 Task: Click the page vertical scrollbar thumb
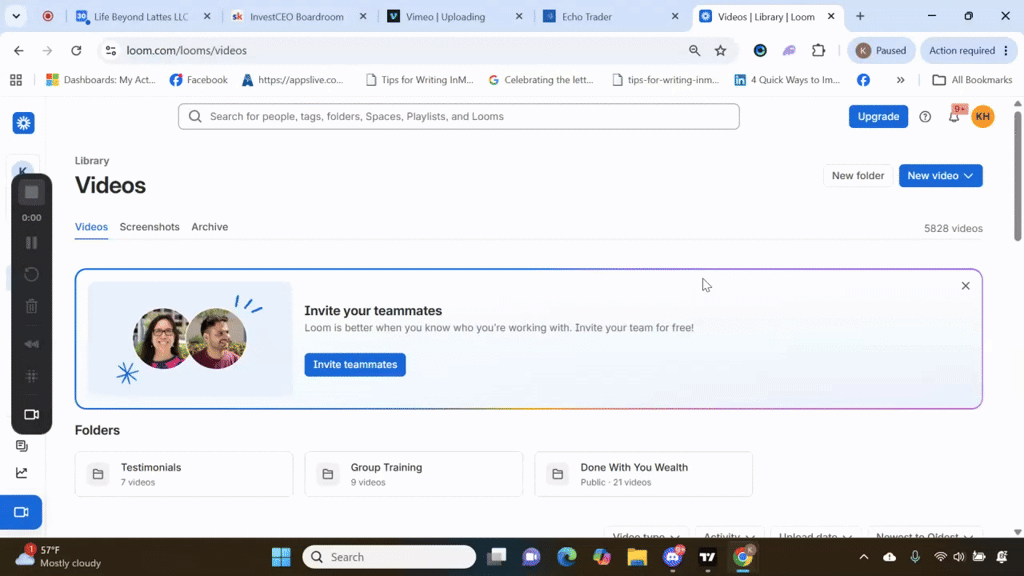[1017, 176]
